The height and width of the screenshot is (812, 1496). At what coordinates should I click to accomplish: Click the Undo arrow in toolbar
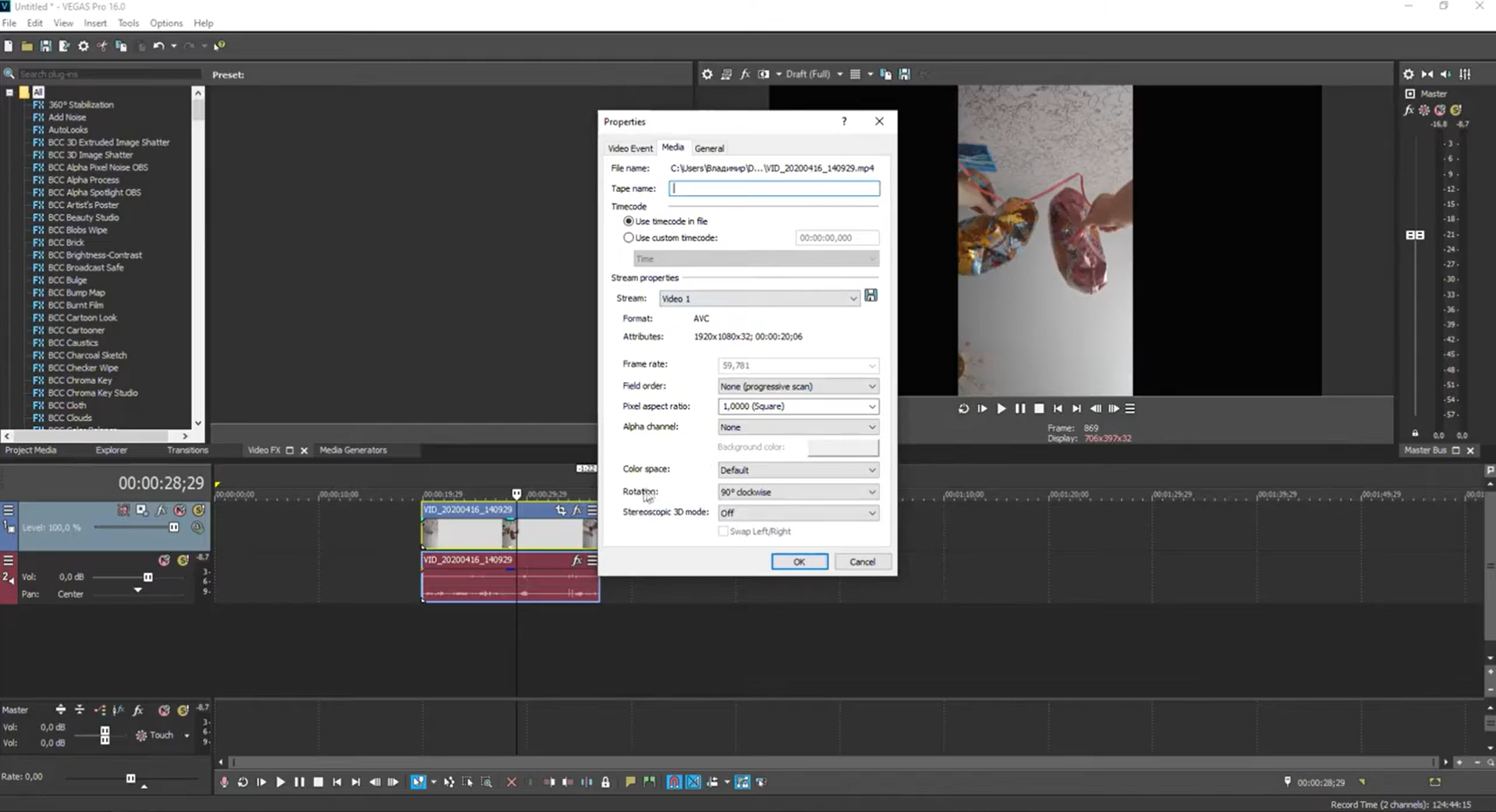(x=158, y=46)
